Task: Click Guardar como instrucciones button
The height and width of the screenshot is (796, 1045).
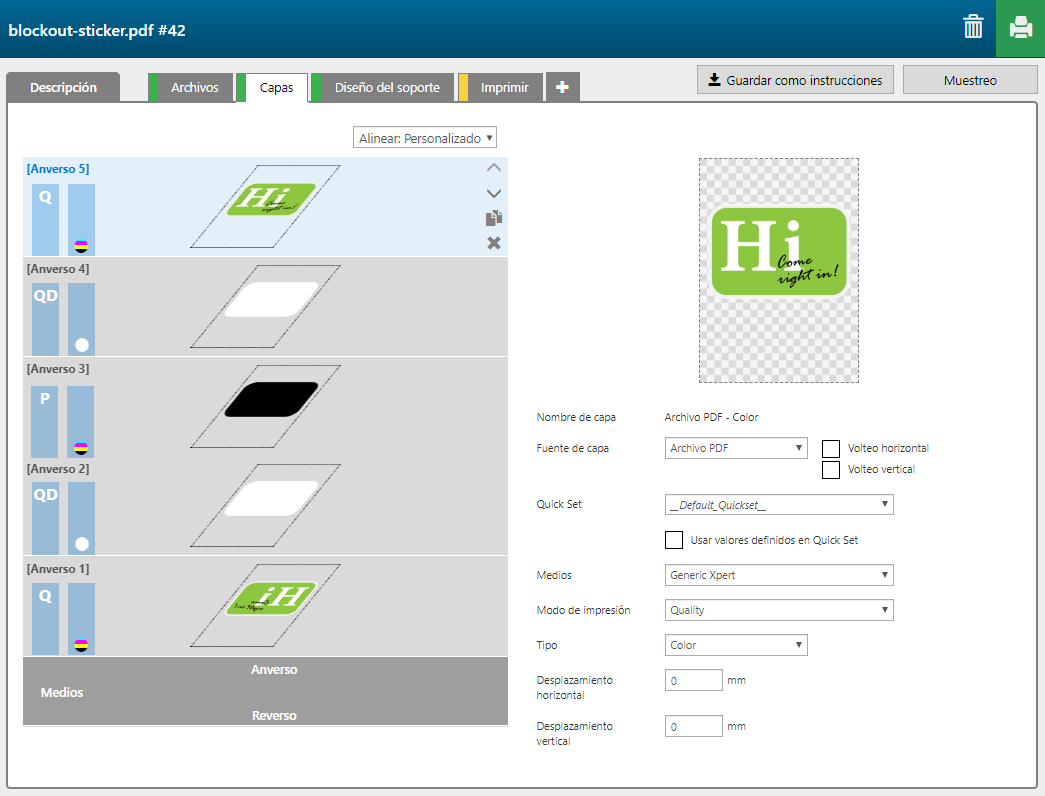Action: point(795,80)
